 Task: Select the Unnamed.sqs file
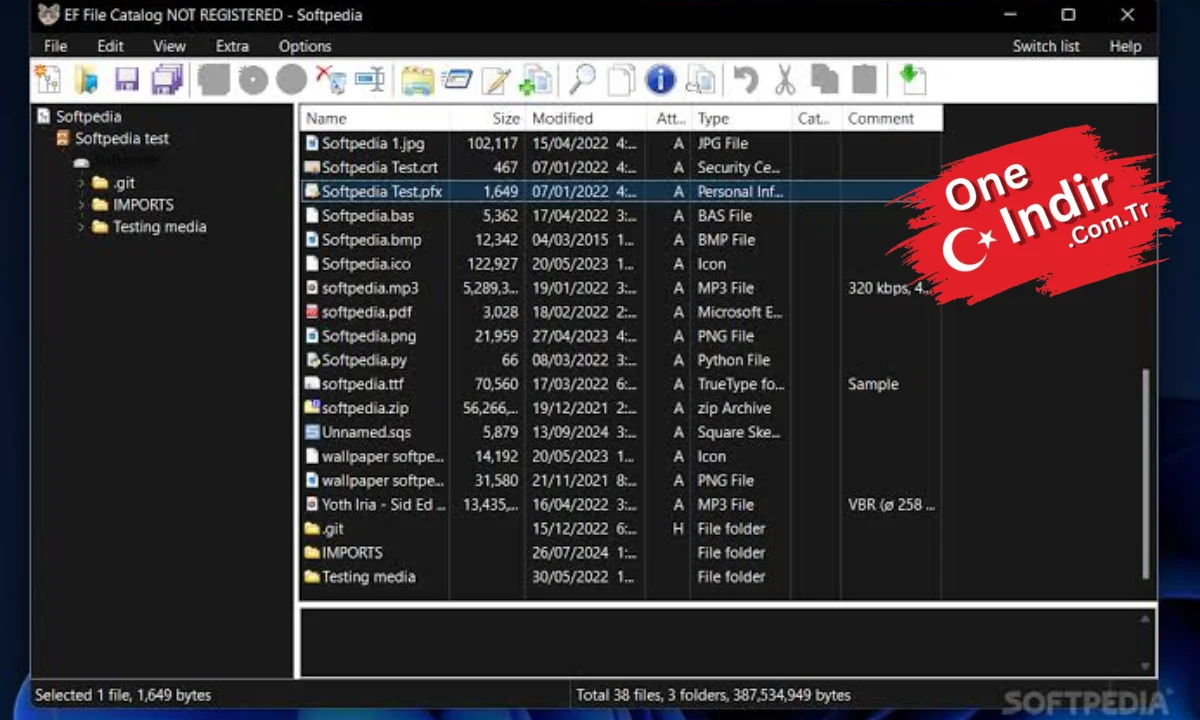(620, 432)
